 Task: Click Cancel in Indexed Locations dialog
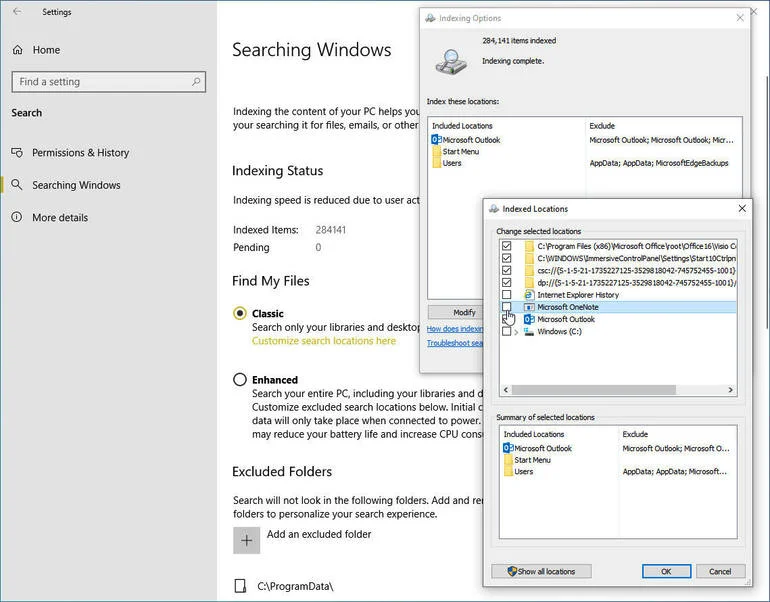(720, 571)
